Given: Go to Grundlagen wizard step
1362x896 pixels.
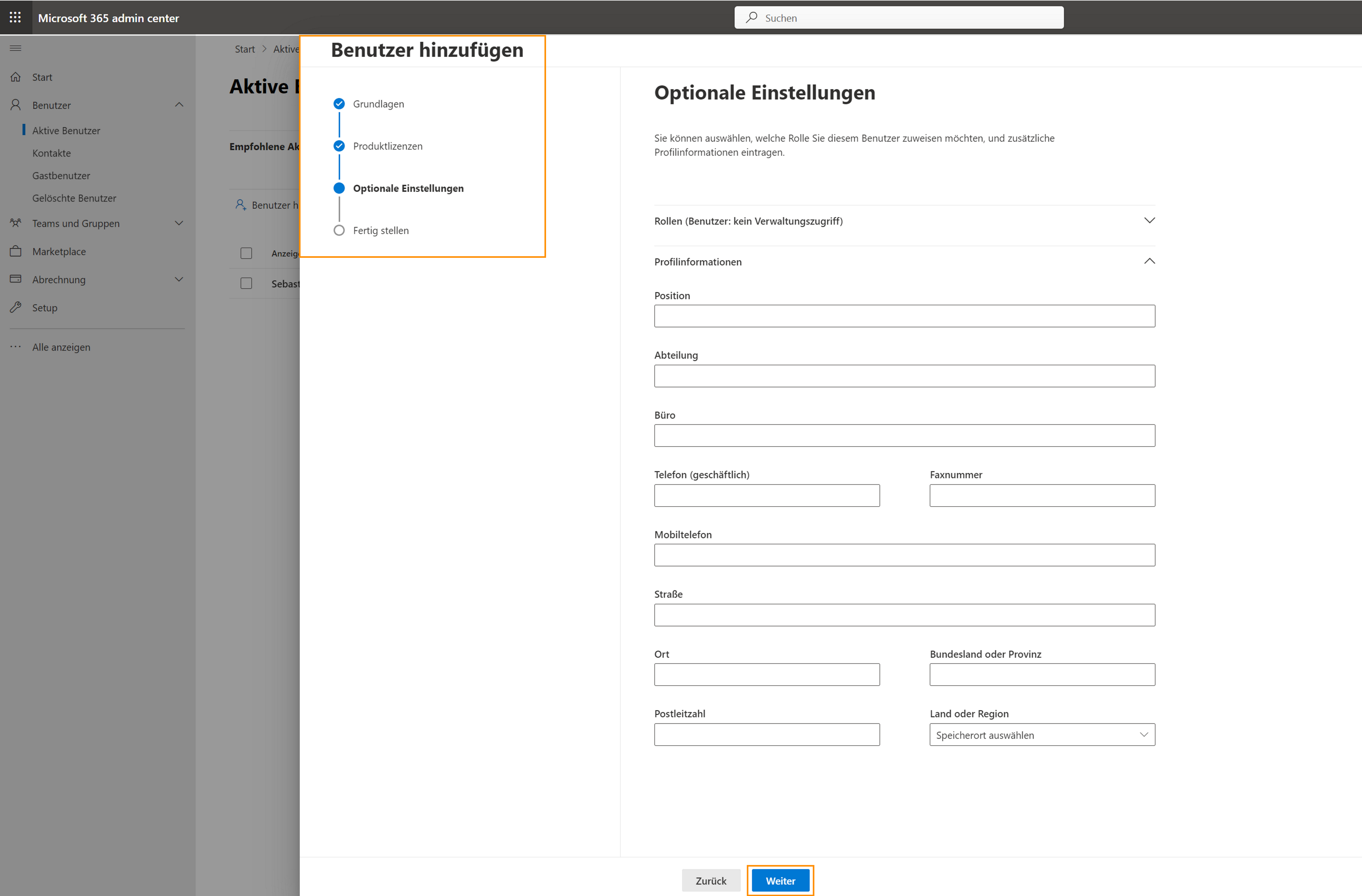Looking at the screenshot, I should [x=378, y=104].
